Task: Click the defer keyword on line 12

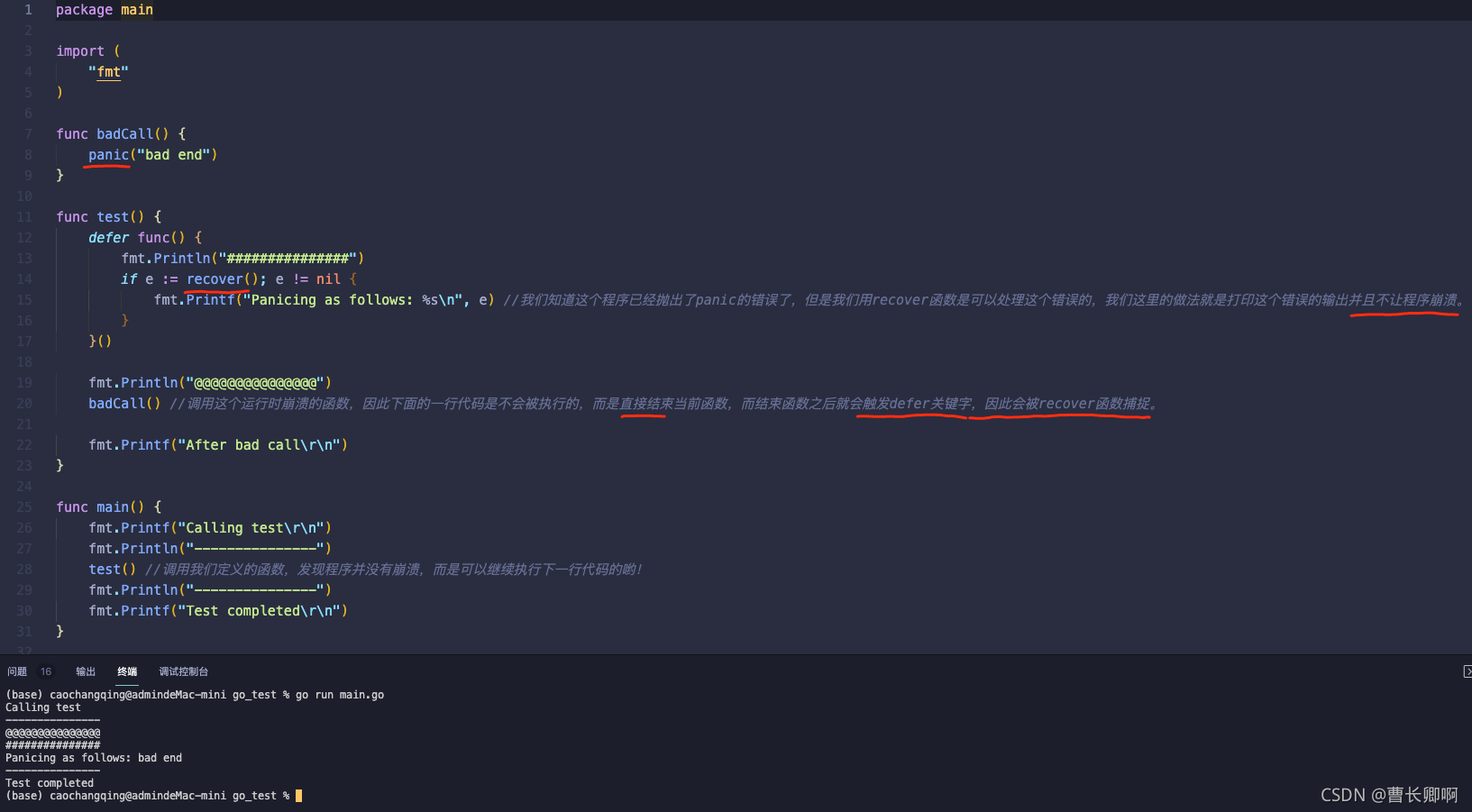Action: (x=108, y=237)
